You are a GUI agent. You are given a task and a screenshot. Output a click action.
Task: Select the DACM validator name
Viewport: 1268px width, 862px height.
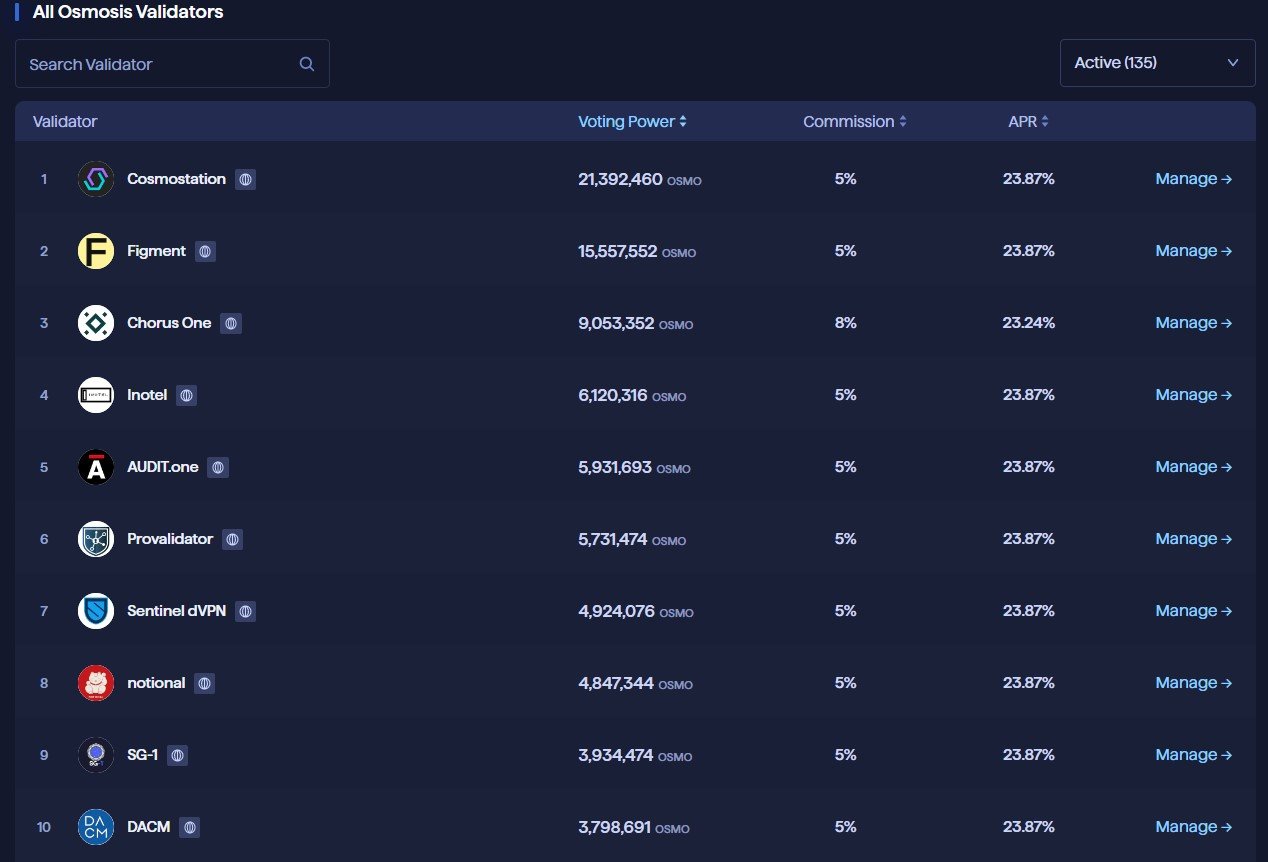148,827
